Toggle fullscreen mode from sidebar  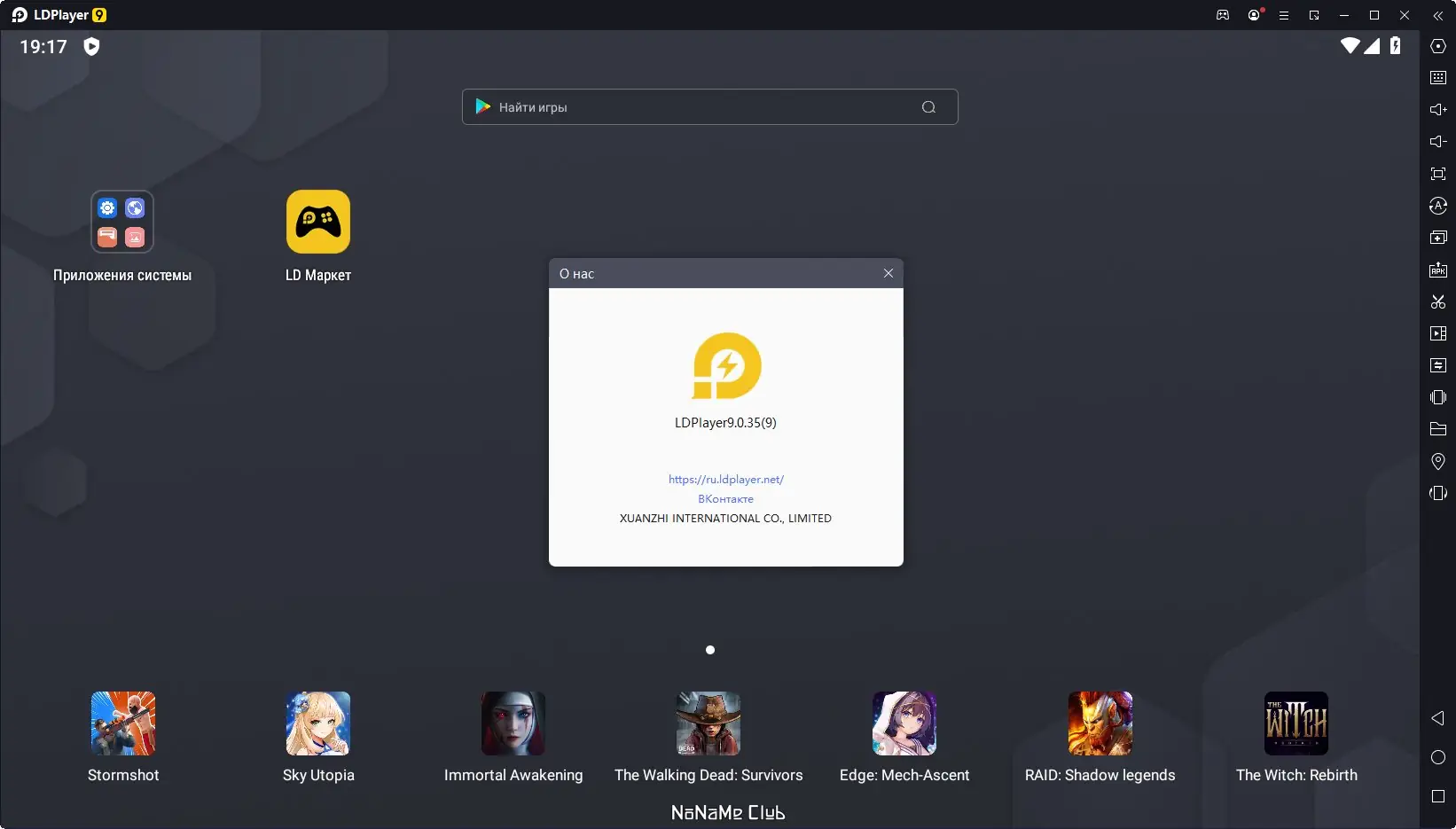tap(1438, 174)
